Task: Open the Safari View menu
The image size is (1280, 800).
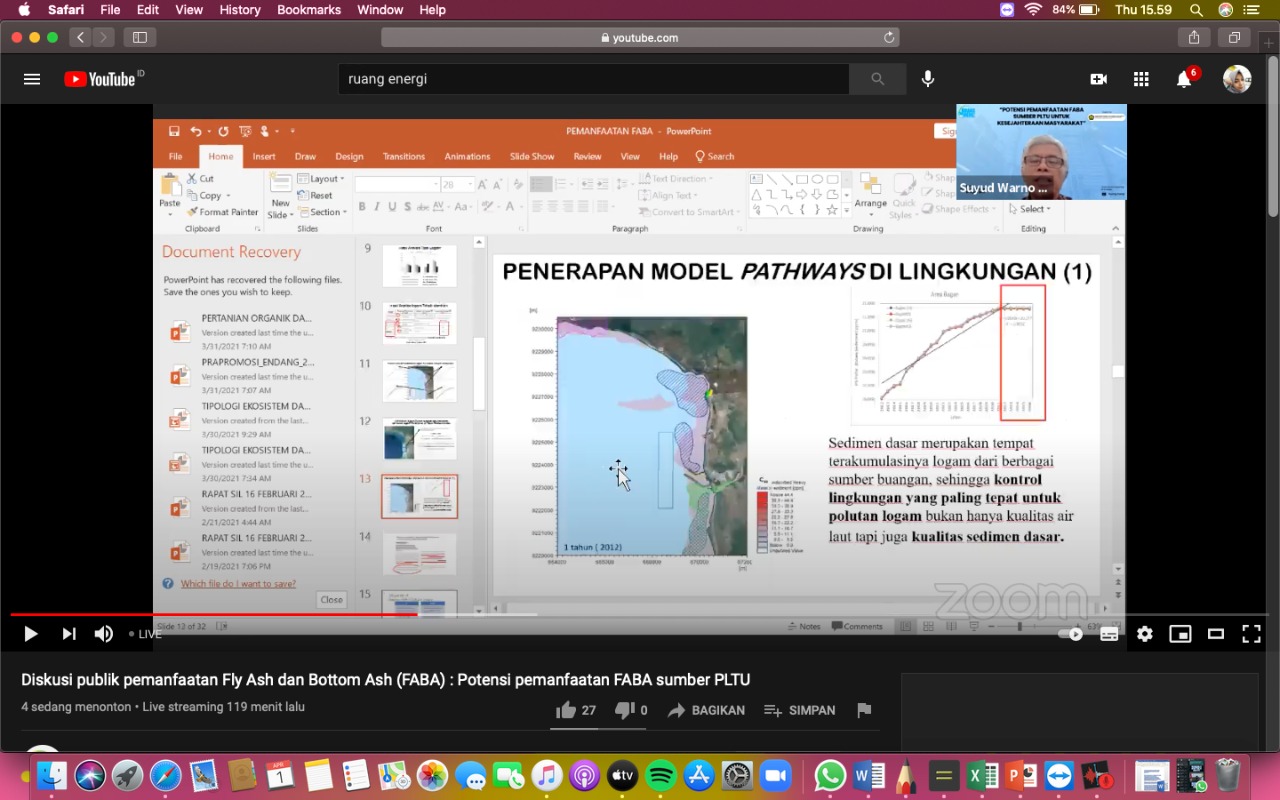Action: pos(189,10)
